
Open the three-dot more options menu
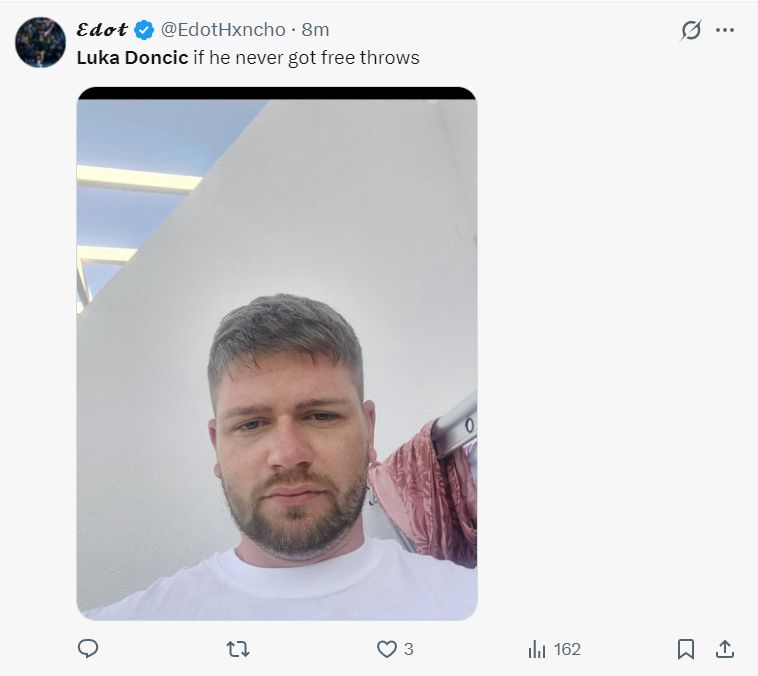click(725, 30)
